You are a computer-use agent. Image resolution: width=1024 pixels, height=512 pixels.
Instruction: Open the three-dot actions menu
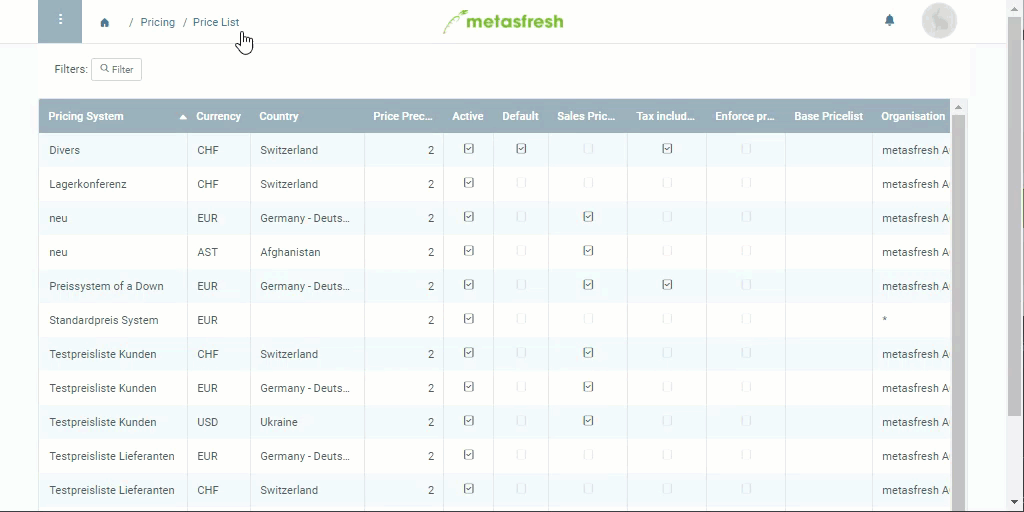(x=60, y=22)
